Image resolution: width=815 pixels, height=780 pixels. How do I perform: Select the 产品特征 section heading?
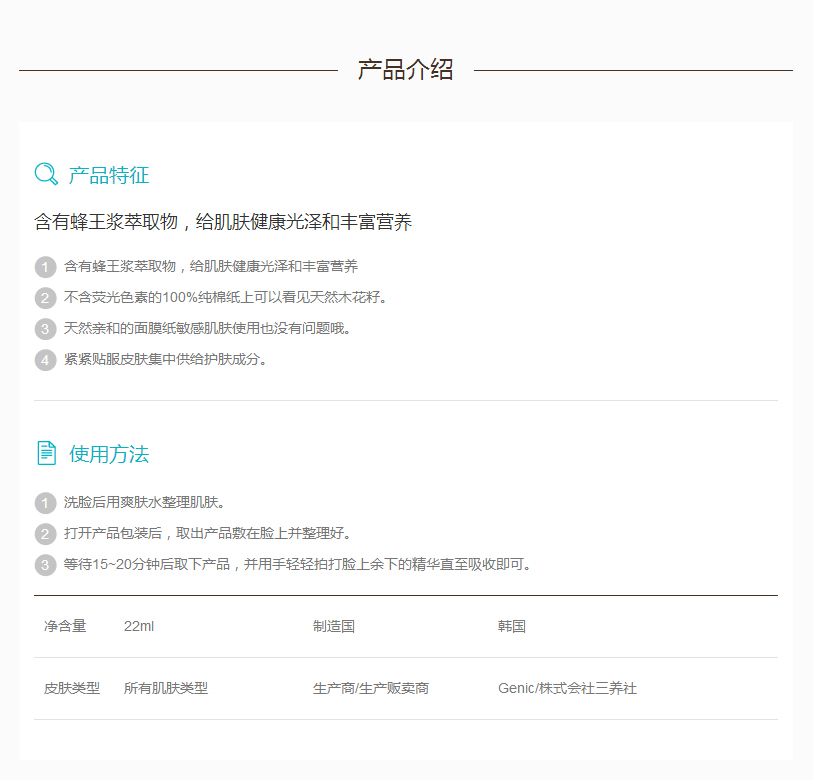coord(109,176)
